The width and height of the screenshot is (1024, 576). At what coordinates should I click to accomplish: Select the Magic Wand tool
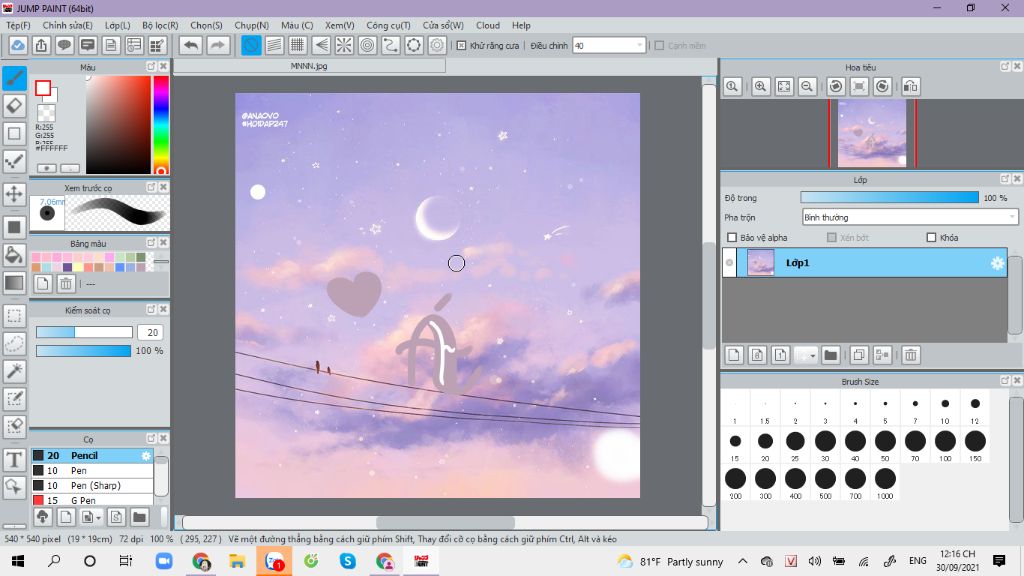14,371
